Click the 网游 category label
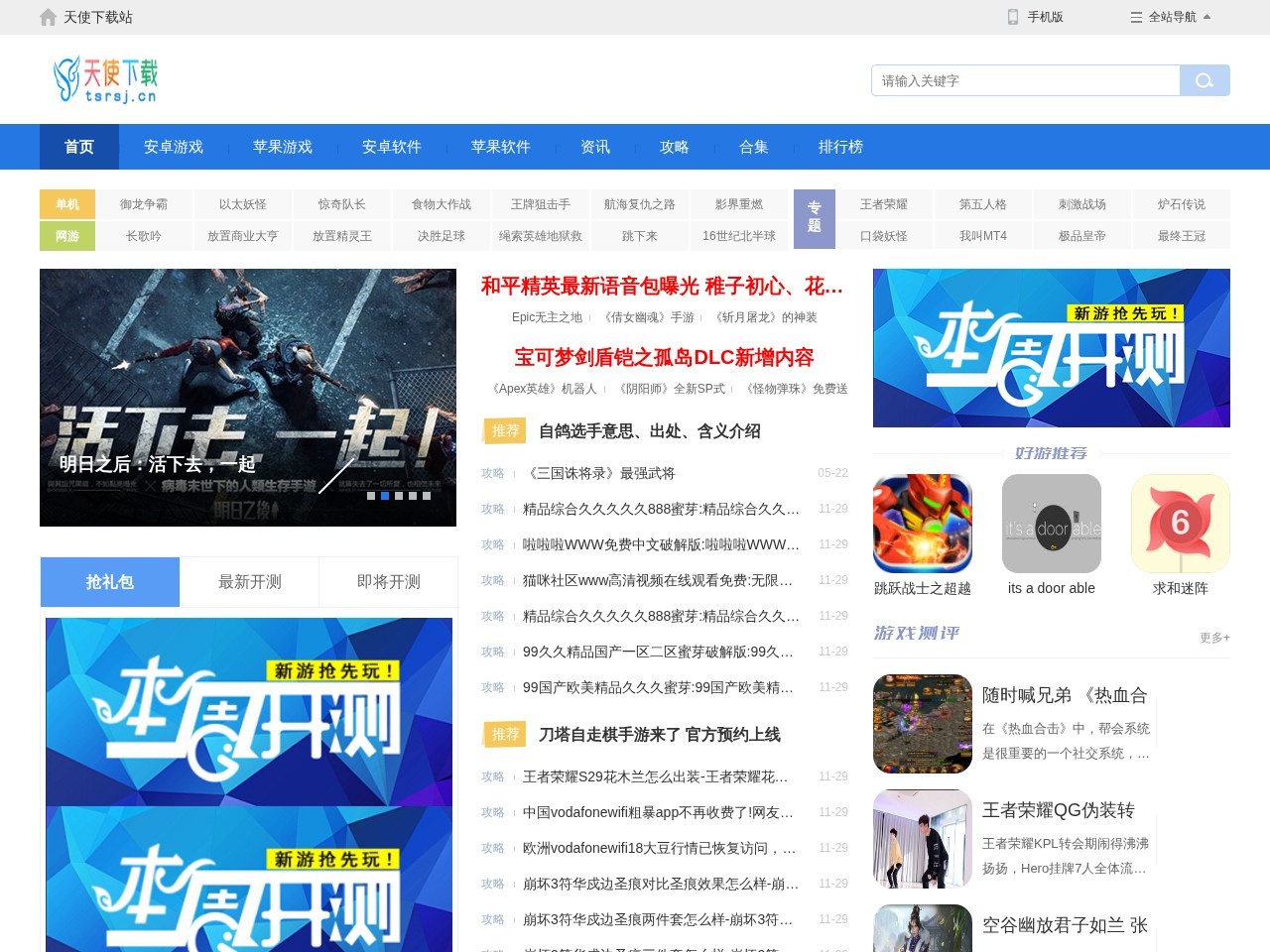Screen dimensions: 1270x952 pyautogui.click(x=67, y=236)
